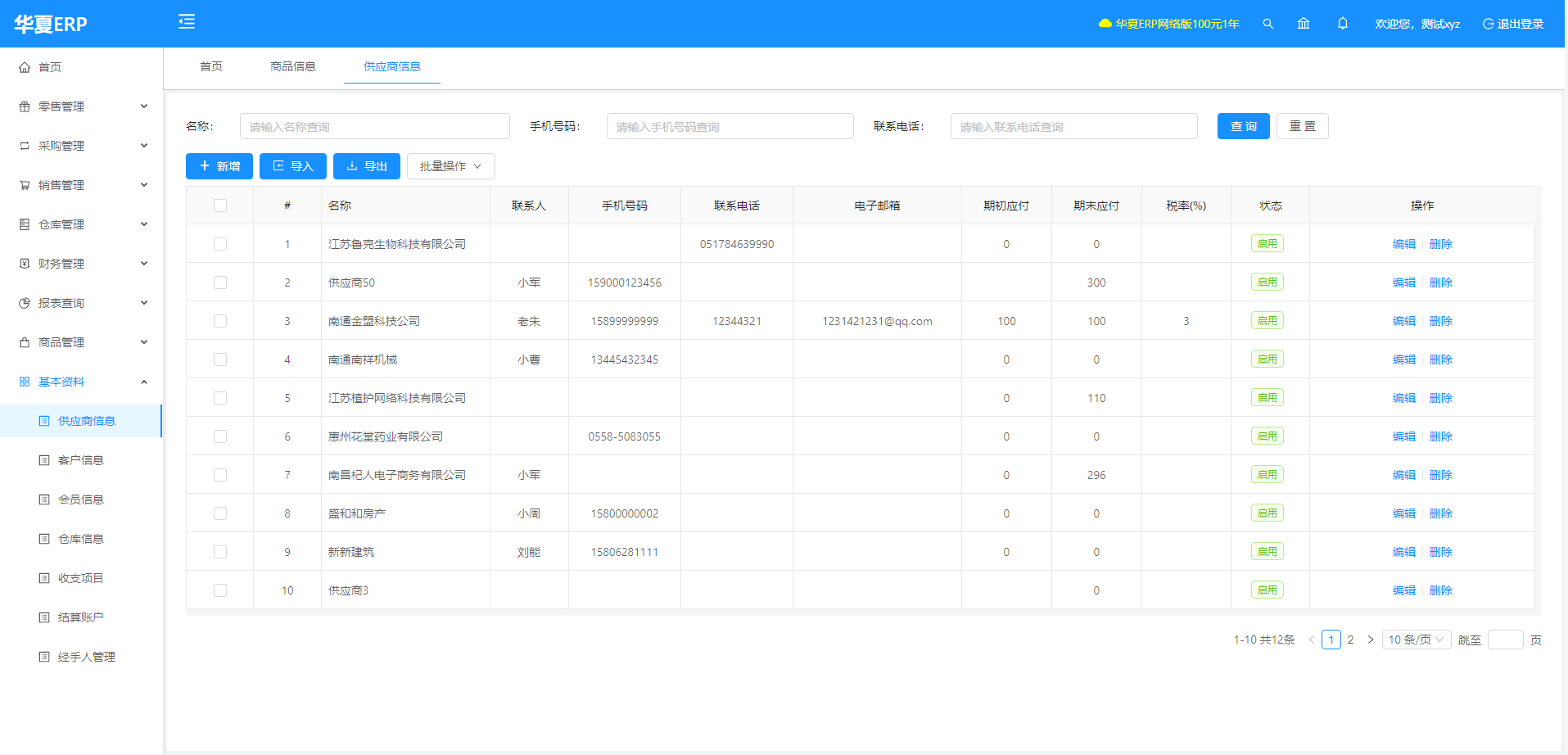Select the 供应商信息 tab
This screenshot has width=1568, height=755.
(392, 66)
